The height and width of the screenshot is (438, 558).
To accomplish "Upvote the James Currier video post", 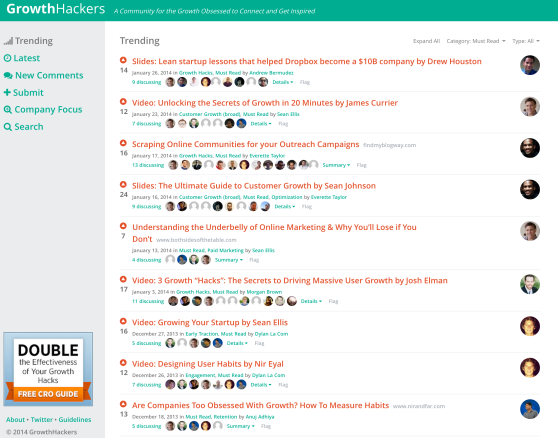I will pyautogui.click(x=123, y=102).
